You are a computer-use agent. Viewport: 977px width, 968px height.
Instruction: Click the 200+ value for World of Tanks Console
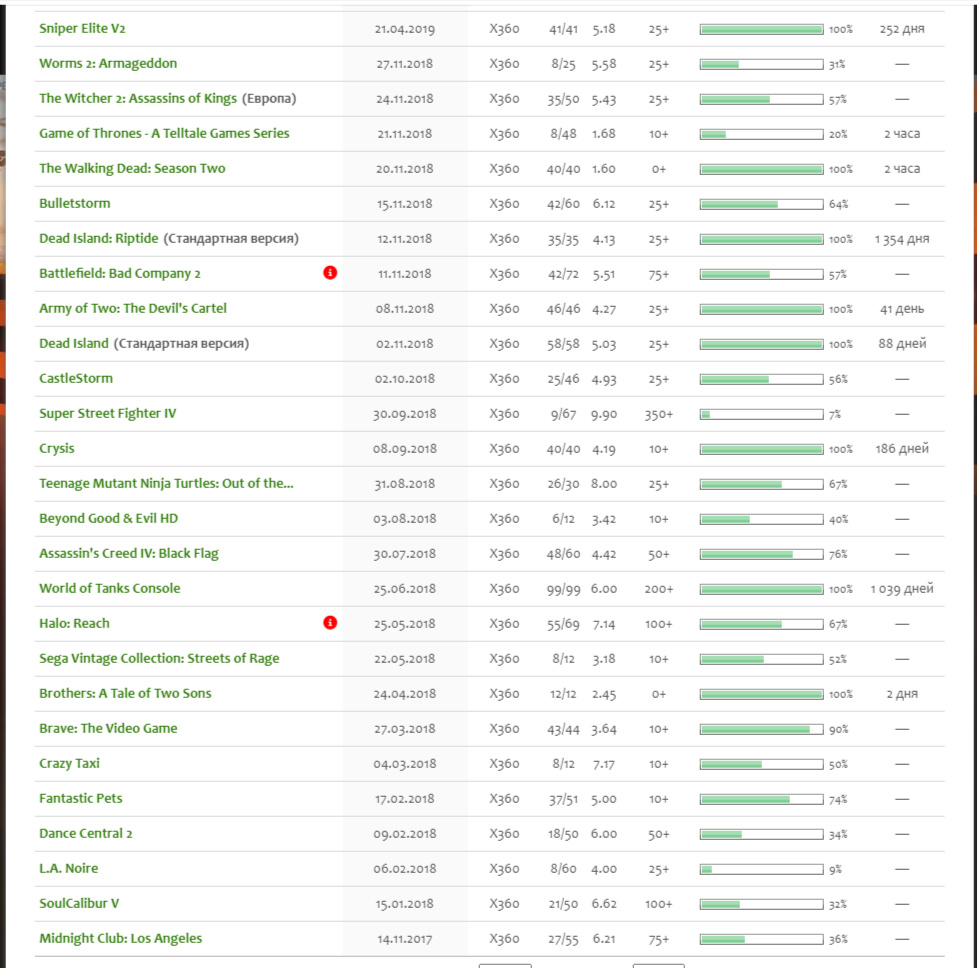(659, 589)
